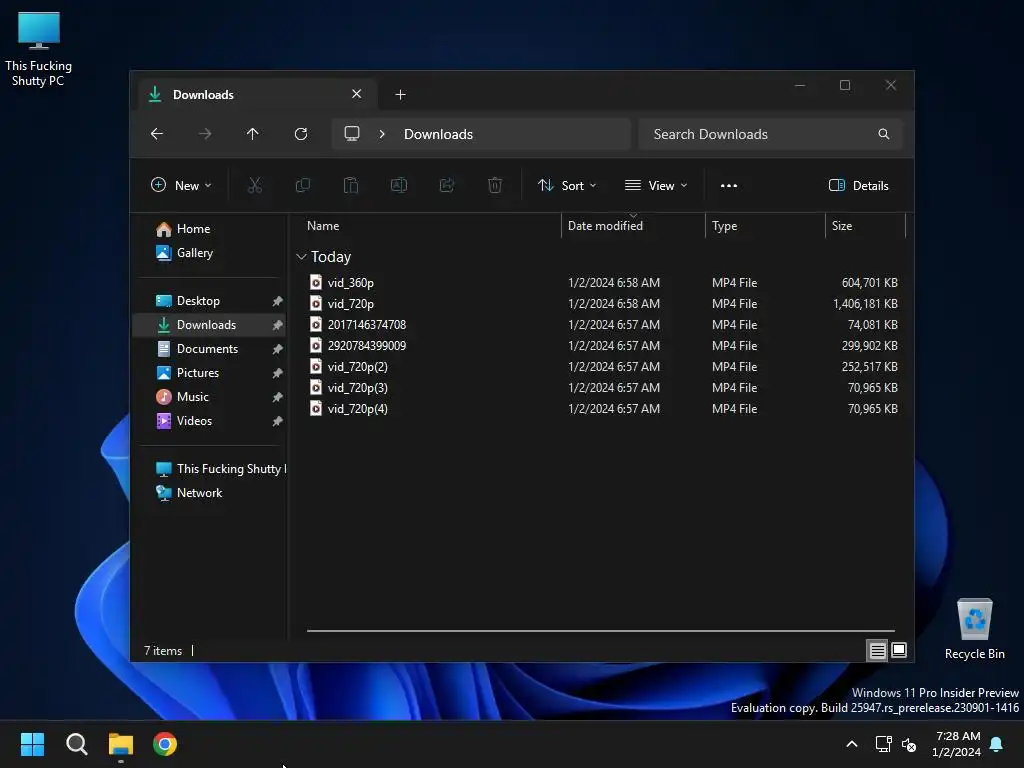The image size is (1024, 768).
Task: Click Downloads in the address bar
Action: (438, 134)
